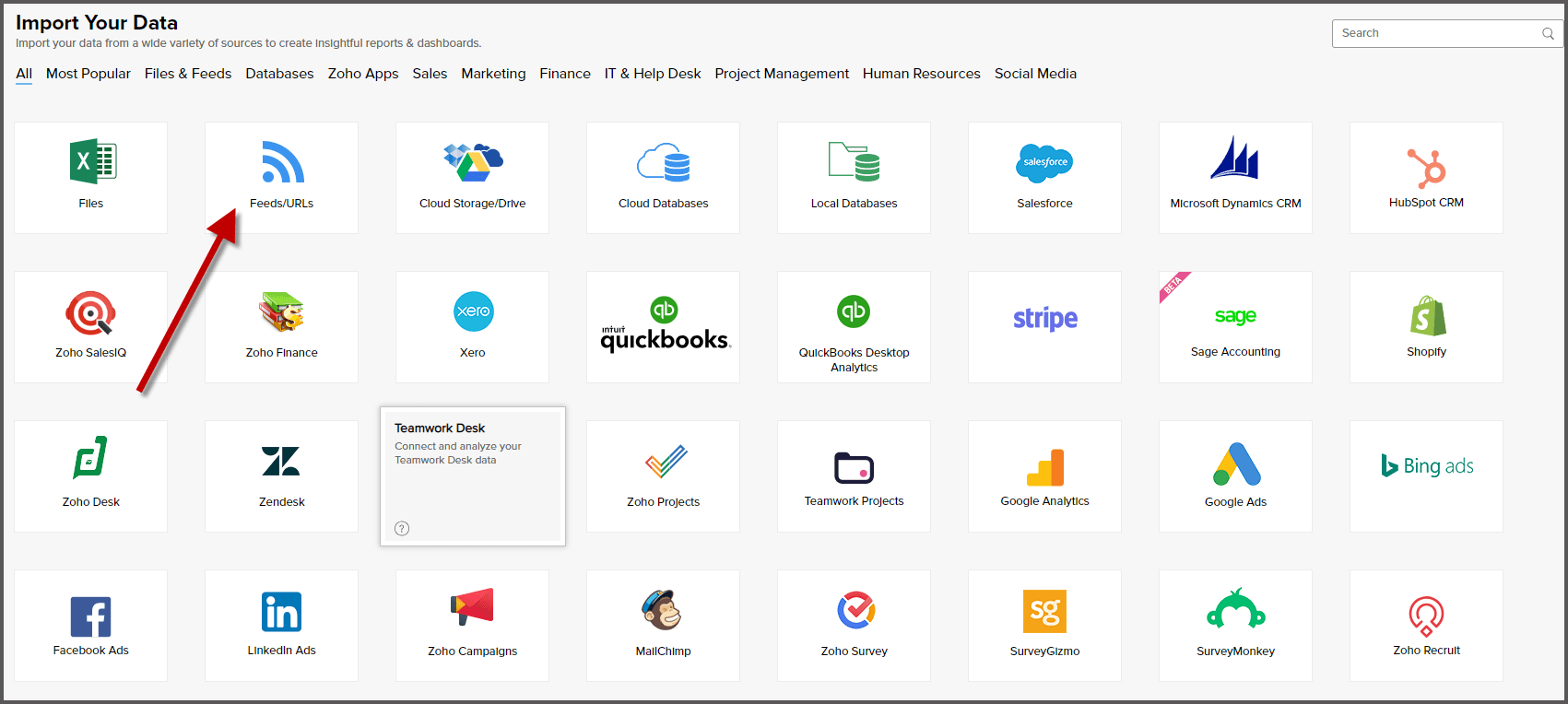Click the search magnifier icon
1568x704 pixels.
pyautogui.click(x=1548, y=34)
